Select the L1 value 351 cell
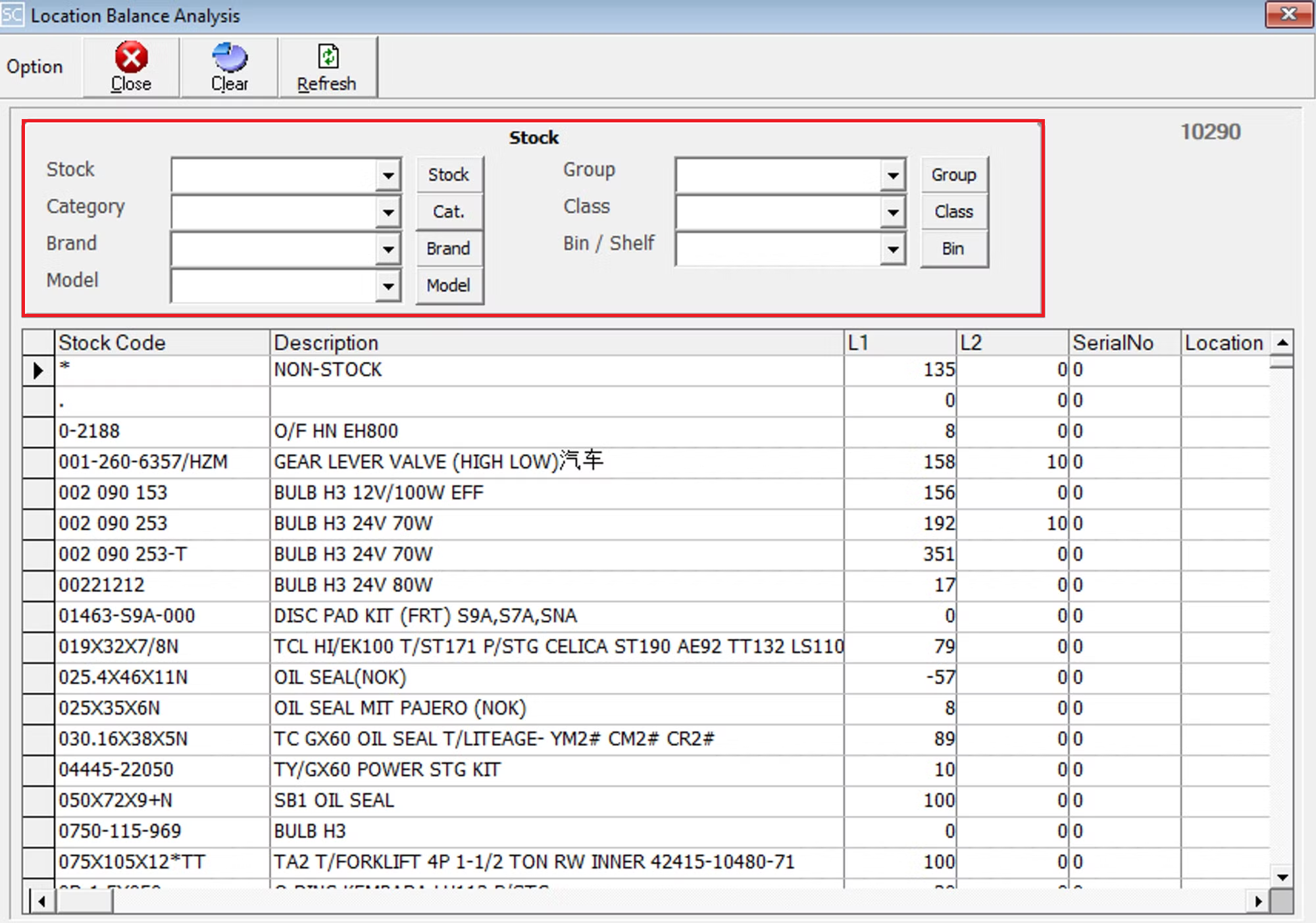Image resolution: width=1316 pixels, height=923 pixels. tap(900, 555)
